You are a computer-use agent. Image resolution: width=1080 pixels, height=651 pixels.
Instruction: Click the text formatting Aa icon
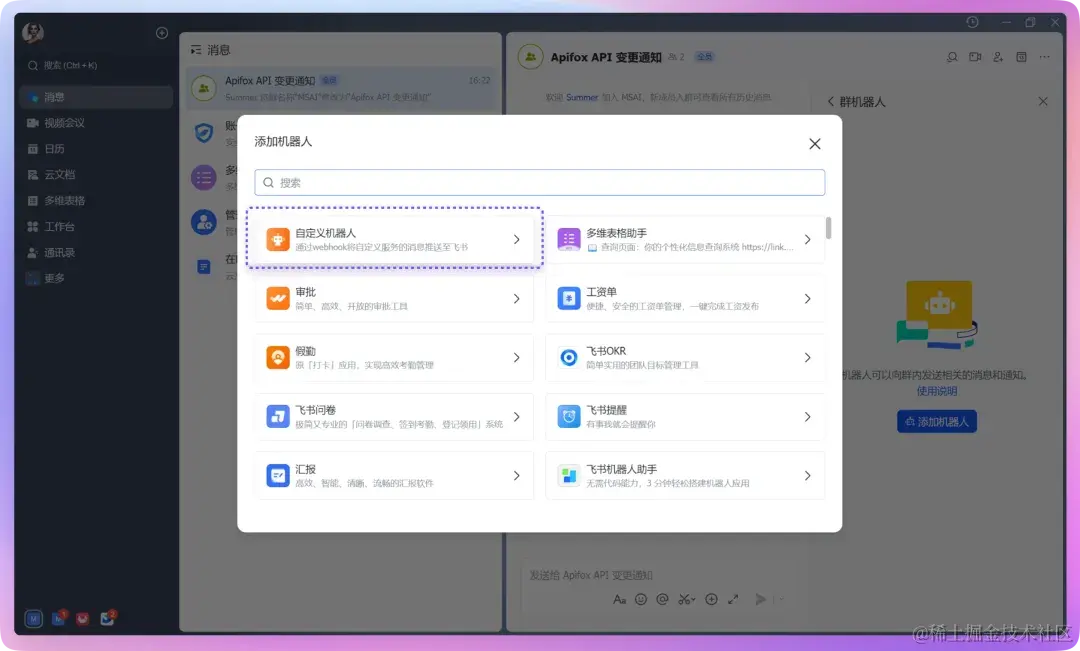coord(619,599)
